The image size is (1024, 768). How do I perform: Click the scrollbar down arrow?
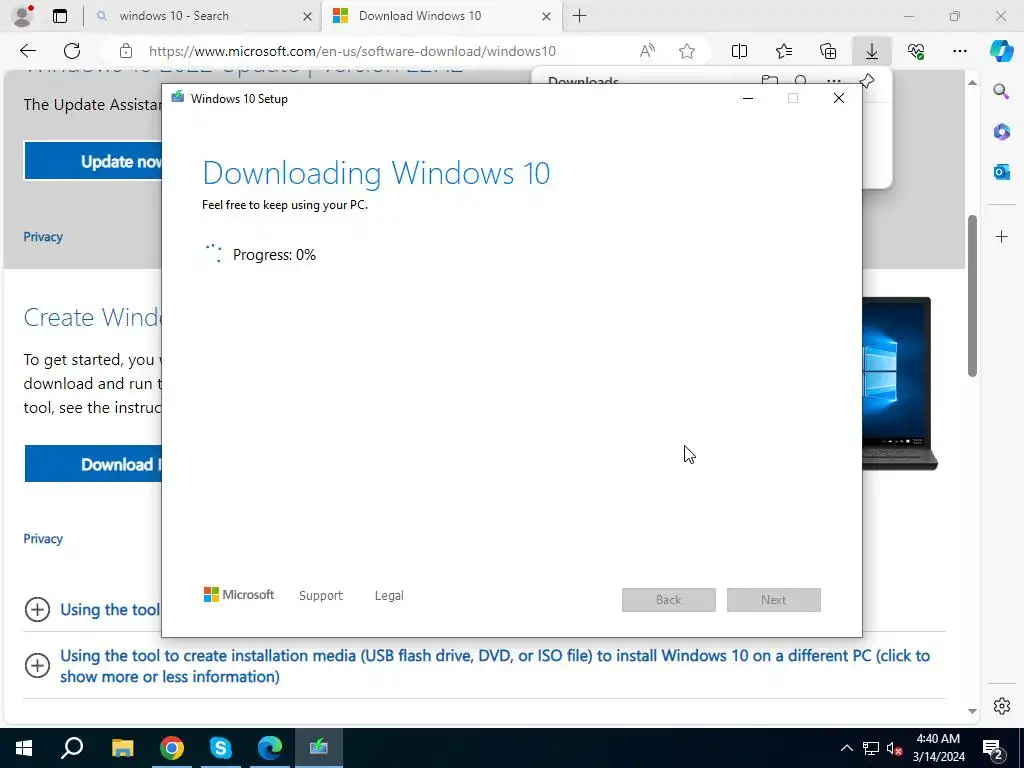972,711
